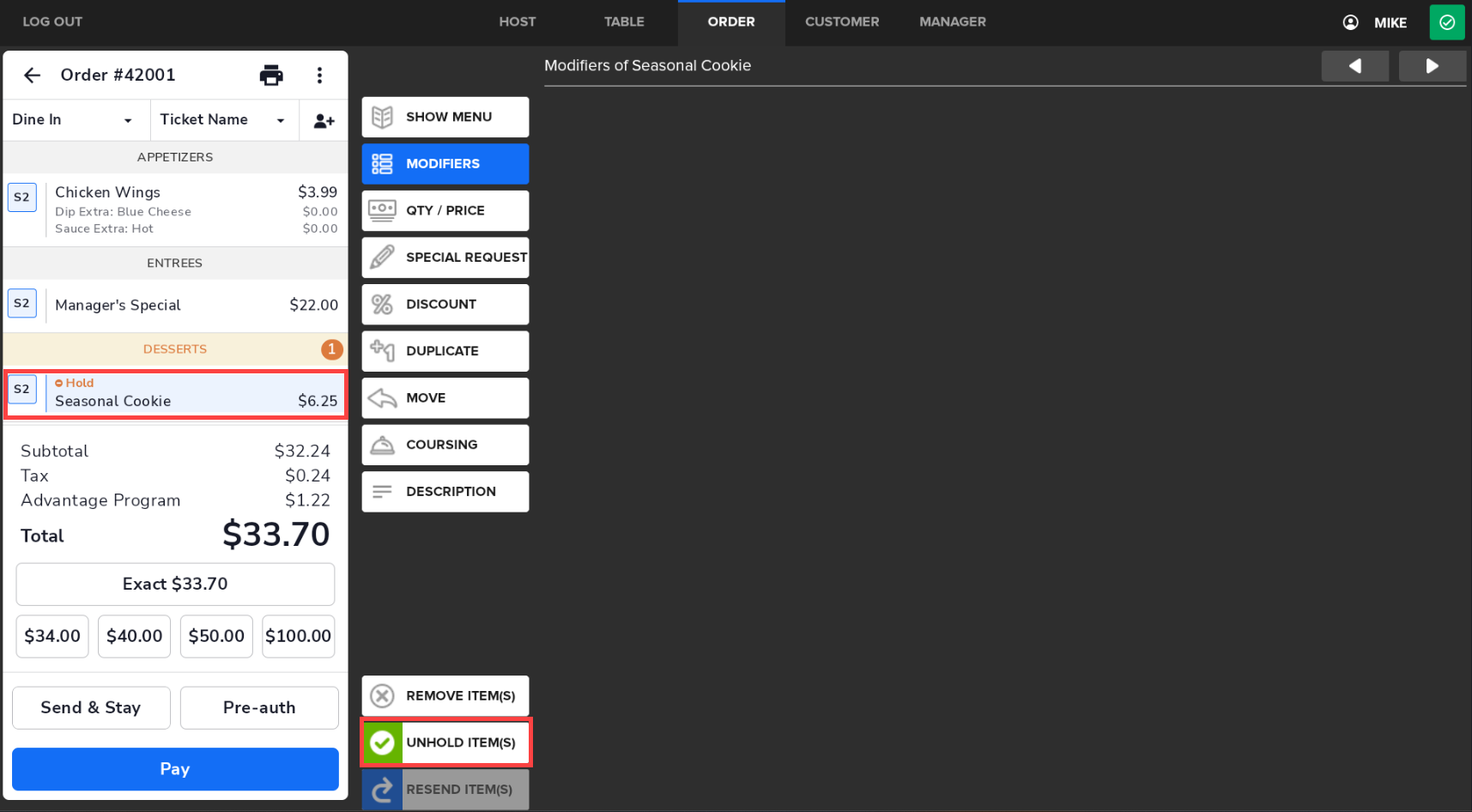Click the Mike user profile icon

1350,22
